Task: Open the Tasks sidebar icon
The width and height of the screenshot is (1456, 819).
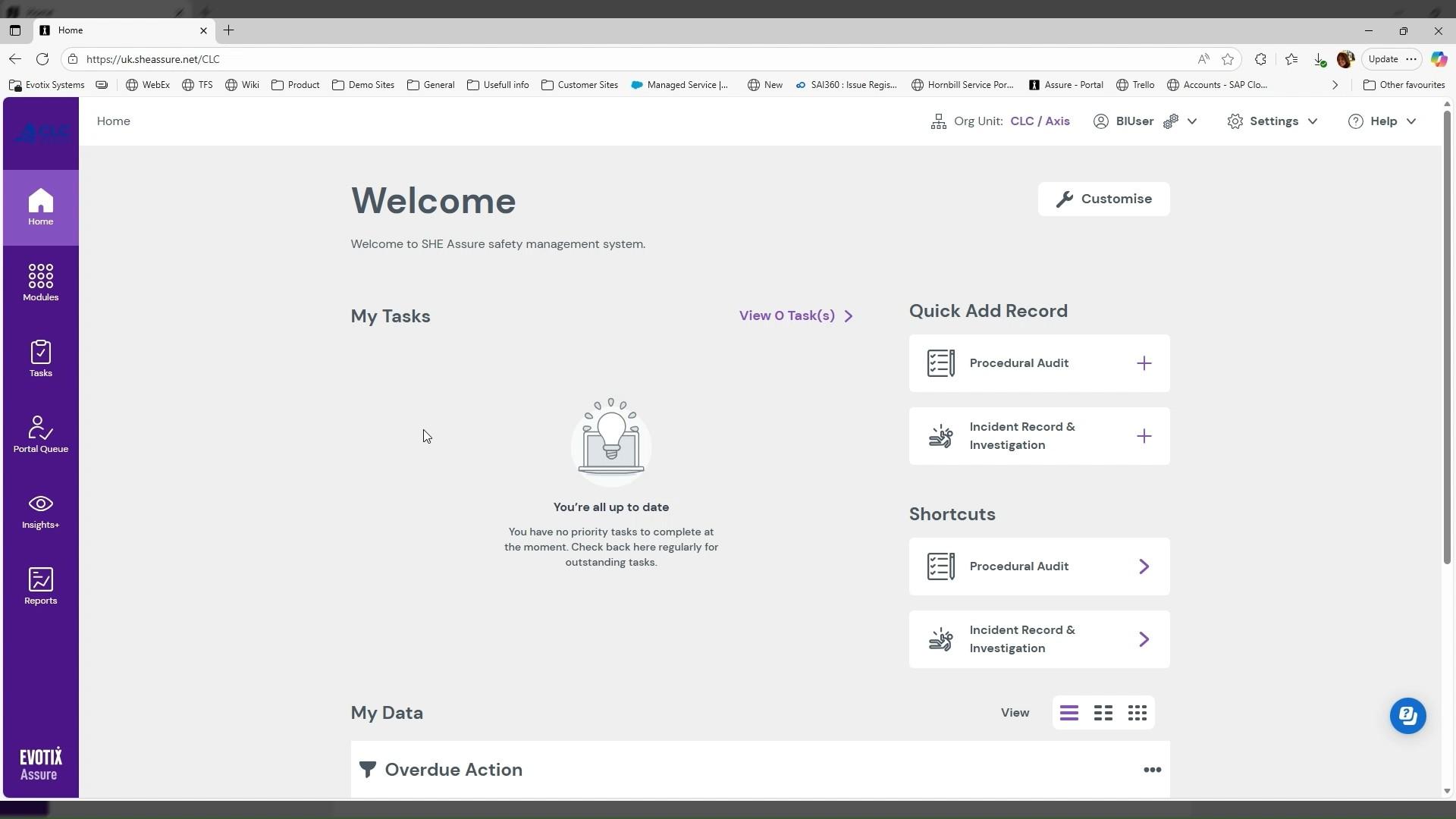Action: [40, 358]
